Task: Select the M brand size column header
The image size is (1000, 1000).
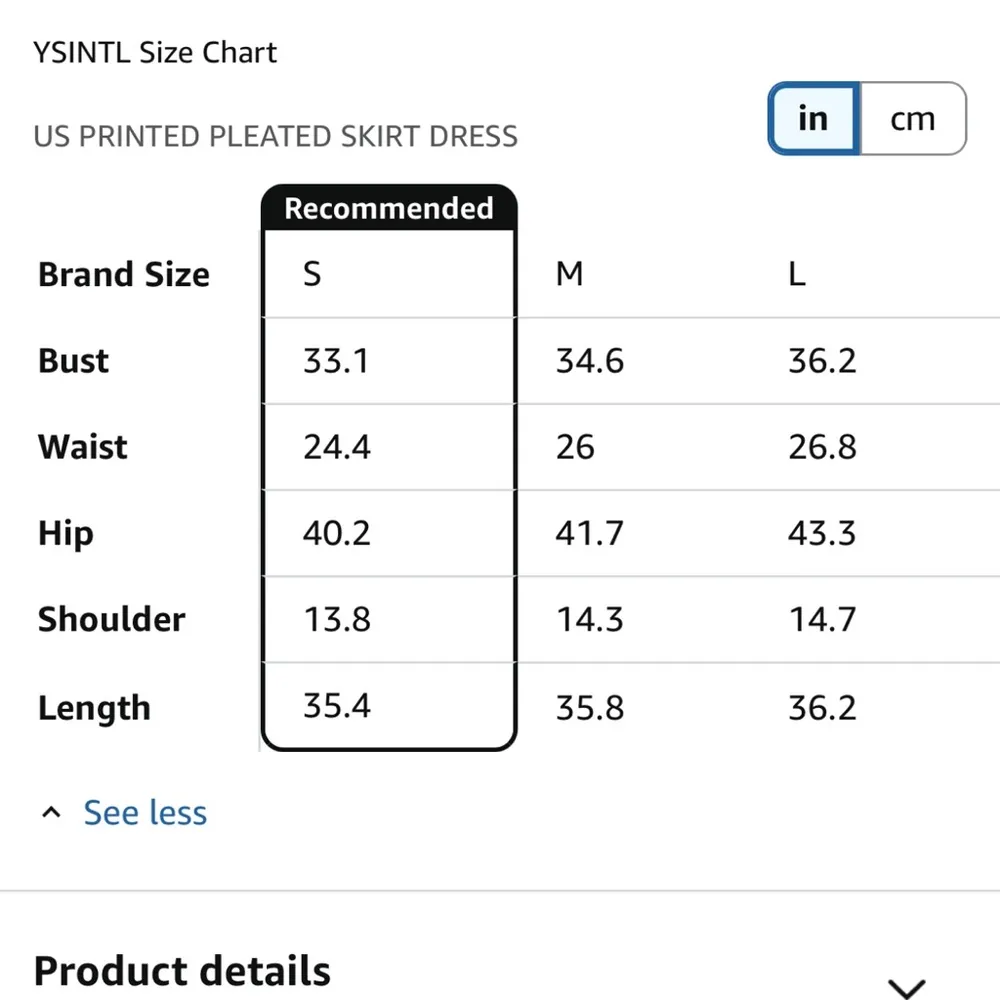Action: click(569, 274)
